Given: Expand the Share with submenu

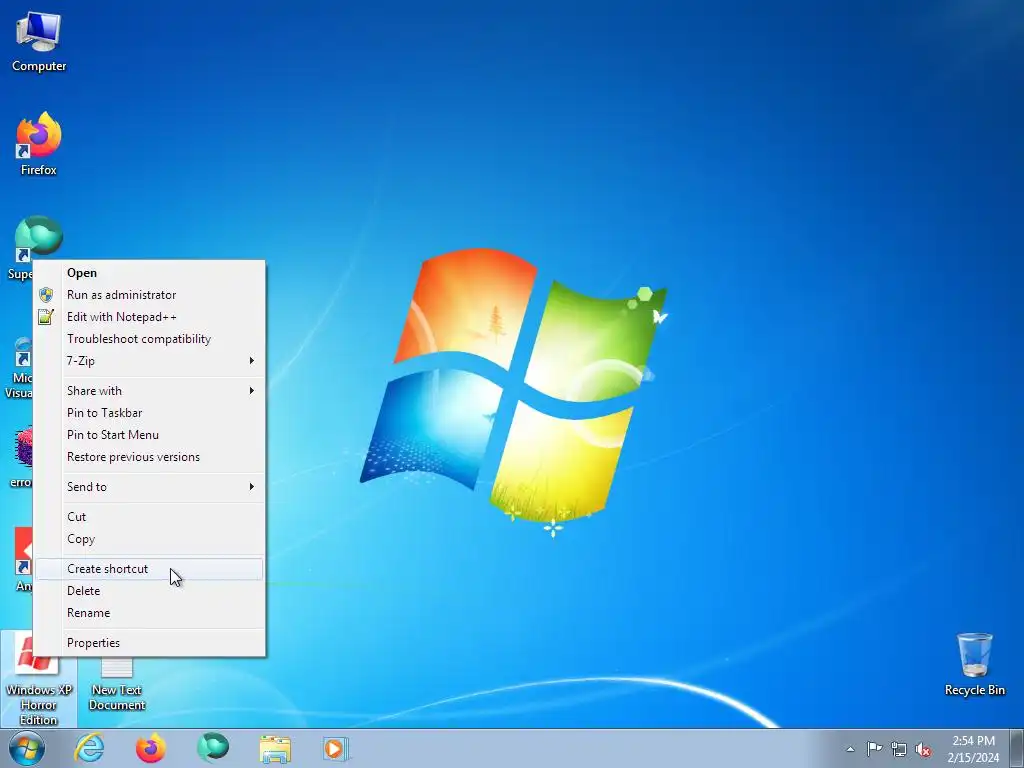Looking at the screenshot, I should [150, 391].
